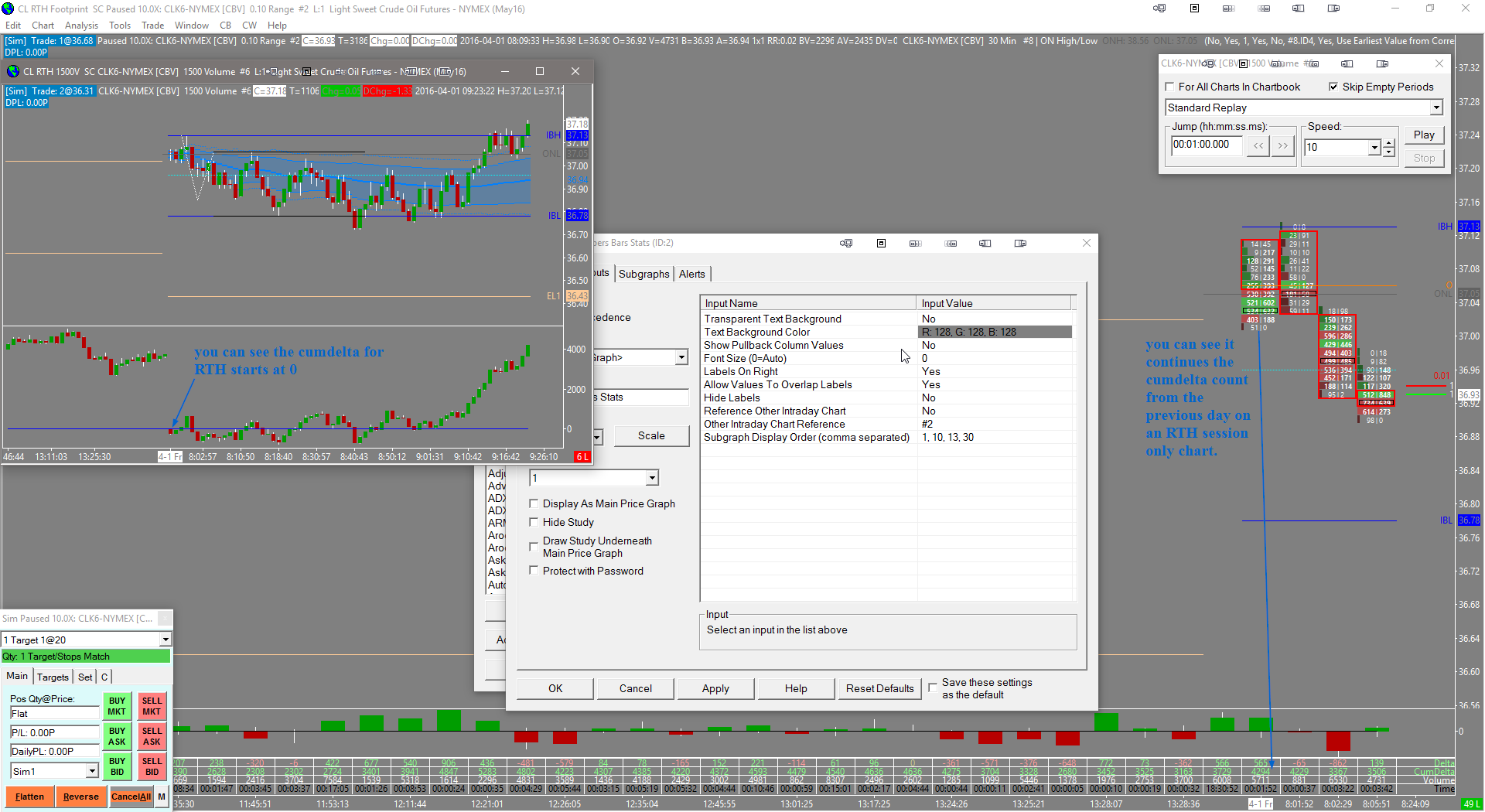
Task: Click the left-half window snap icon in main title bar
Action: coord(1299,9)
